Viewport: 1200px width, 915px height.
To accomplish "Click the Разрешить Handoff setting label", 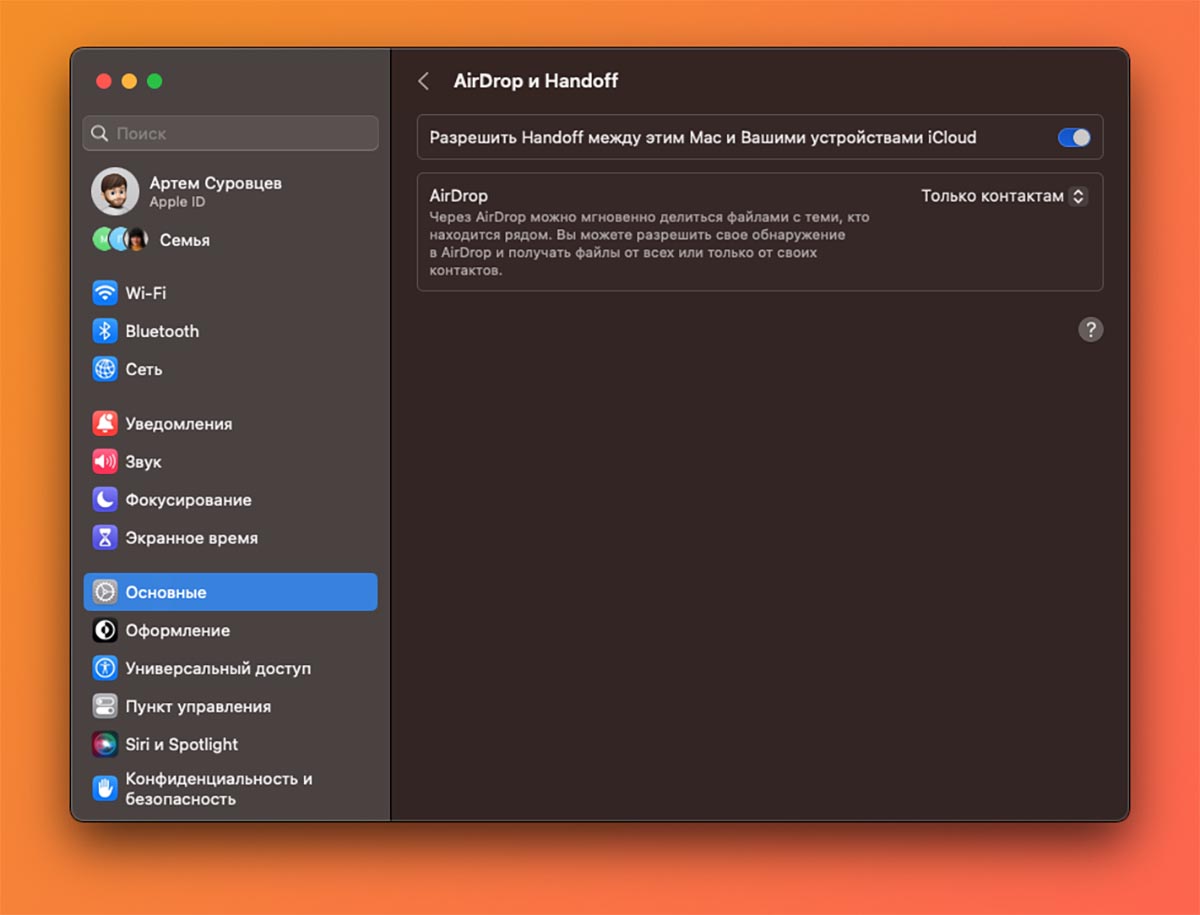I will click(x=703, y=137).
